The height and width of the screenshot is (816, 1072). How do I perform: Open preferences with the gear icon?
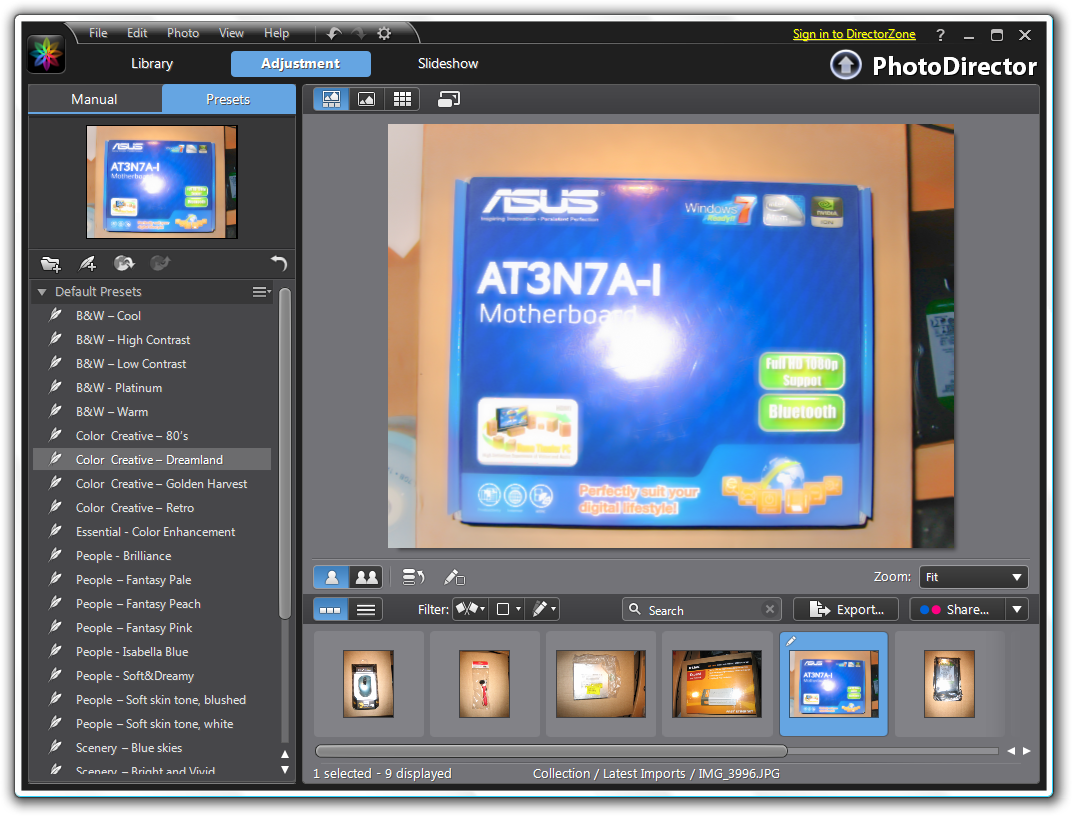(x=384, y=33)
